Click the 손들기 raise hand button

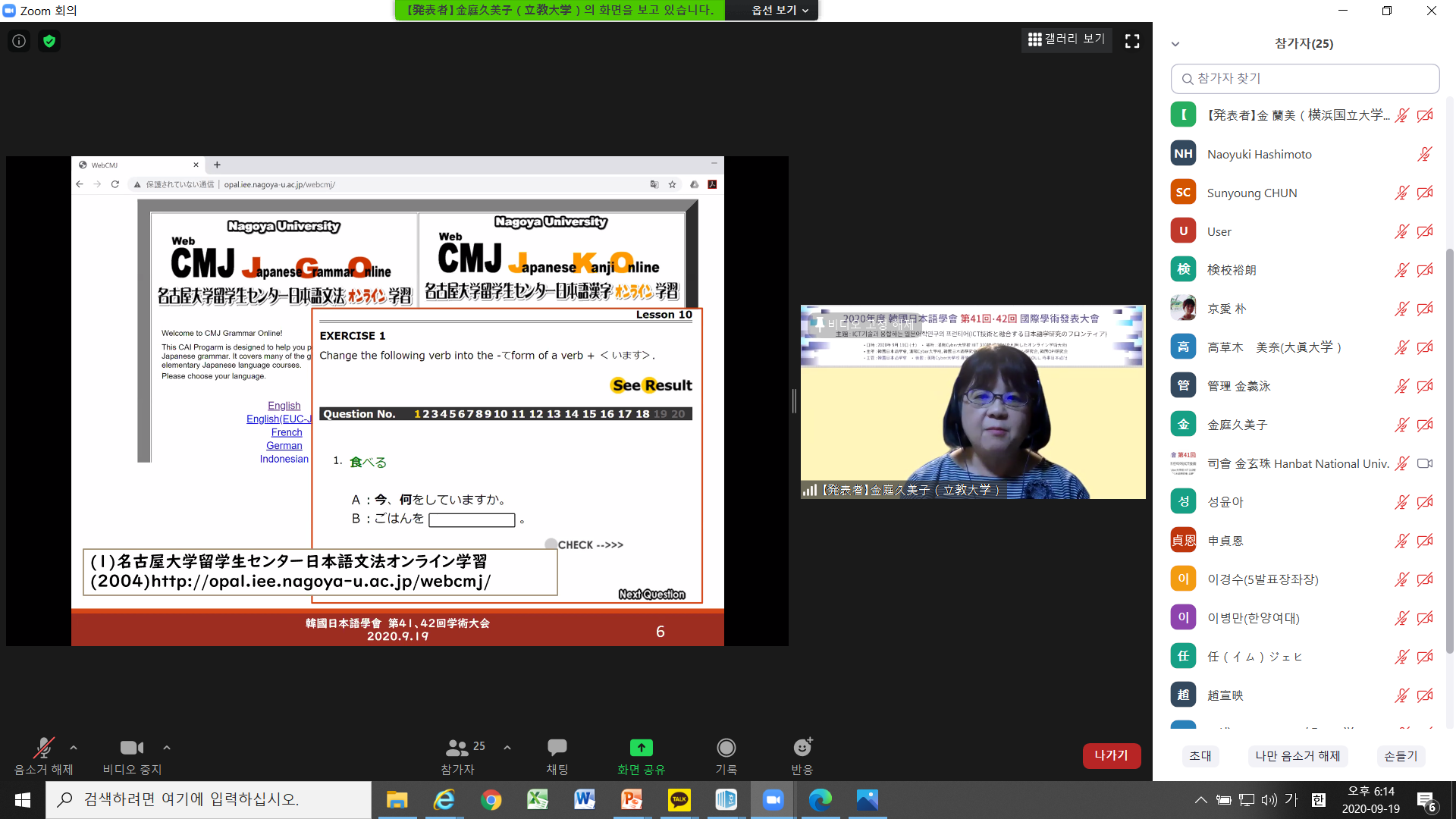tap(1400, 756)
